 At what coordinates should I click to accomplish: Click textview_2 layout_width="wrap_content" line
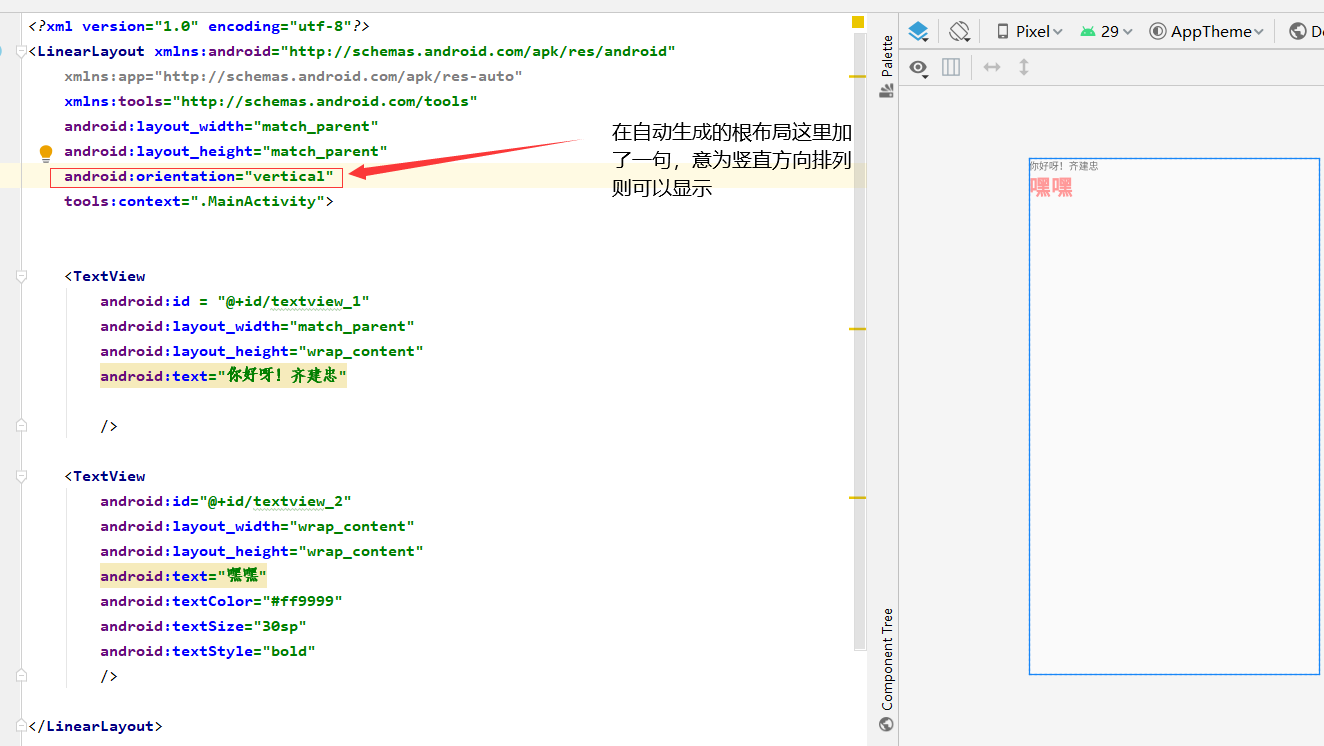tap(257, 526)
